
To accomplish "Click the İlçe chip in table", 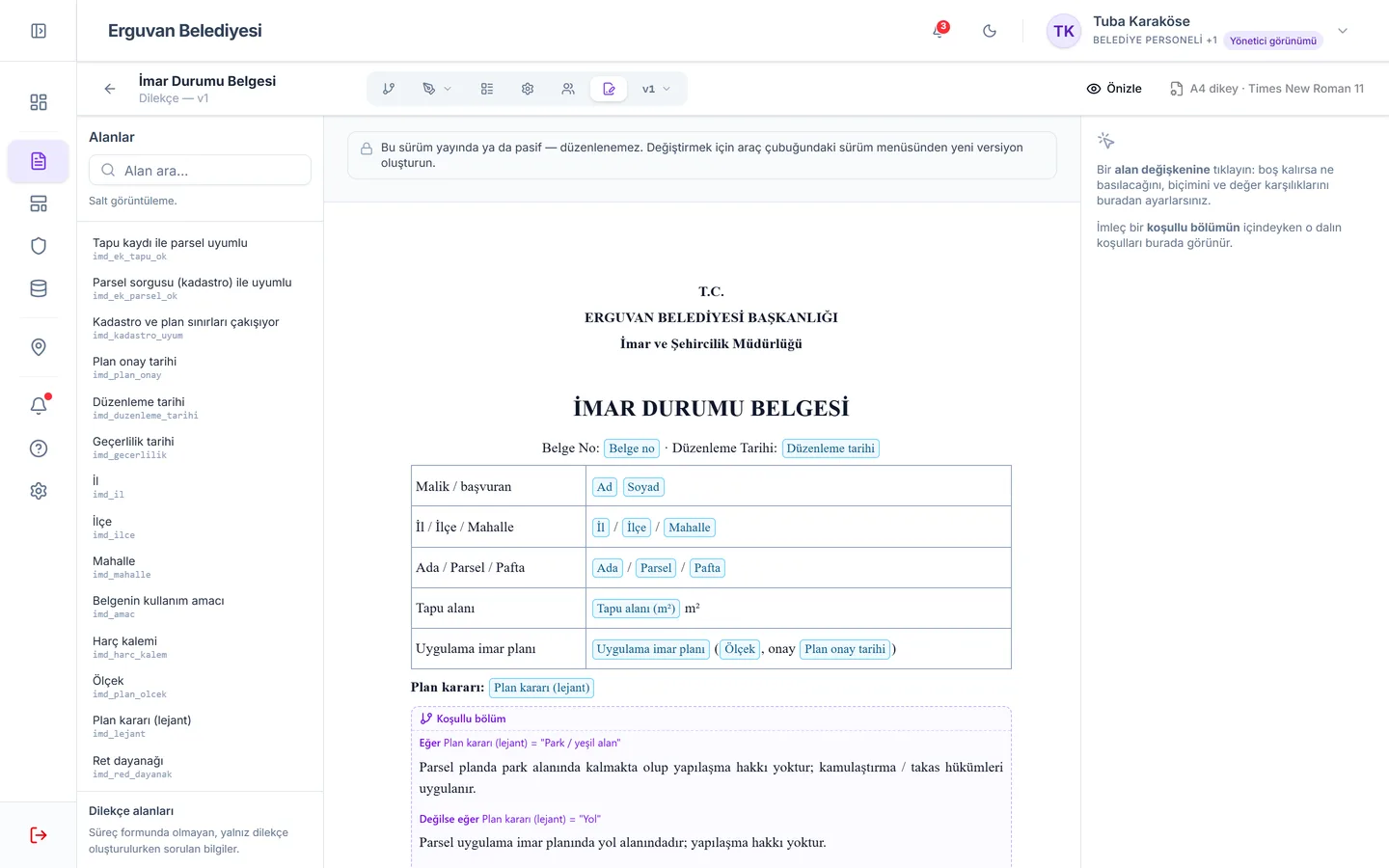I will (x=637, y=528).
